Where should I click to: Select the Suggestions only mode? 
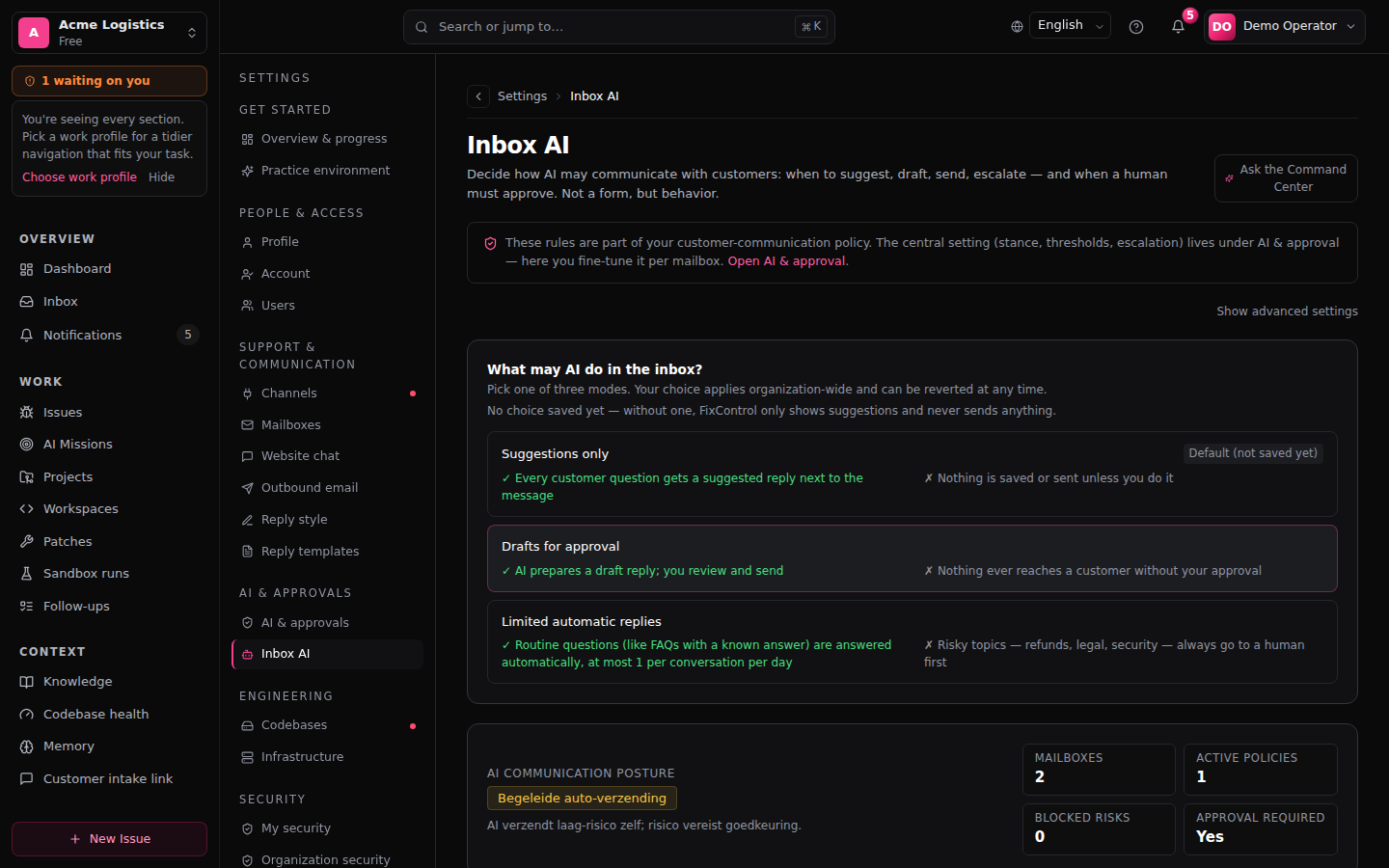[x=912, y=474]
